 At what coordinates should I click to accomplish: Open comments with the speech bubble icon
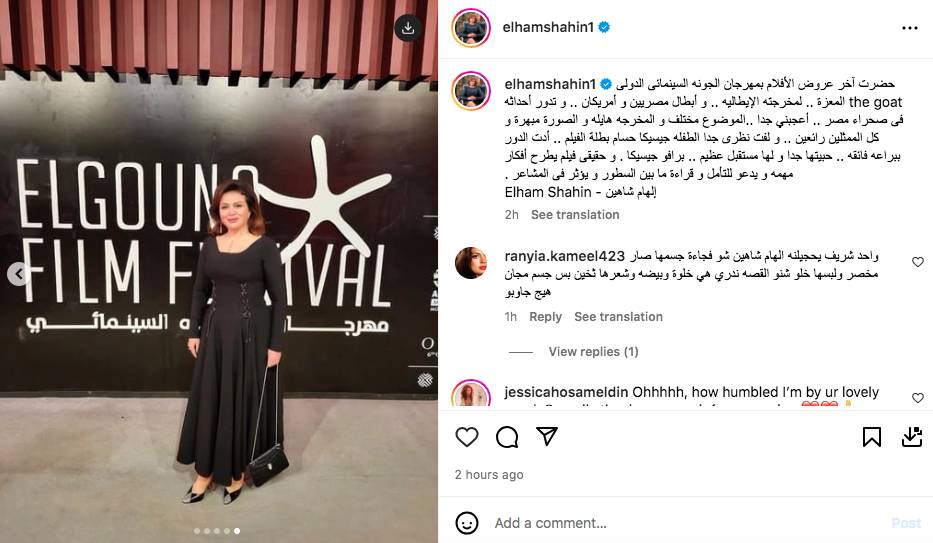pyautogui.click(x=507, y=437)
